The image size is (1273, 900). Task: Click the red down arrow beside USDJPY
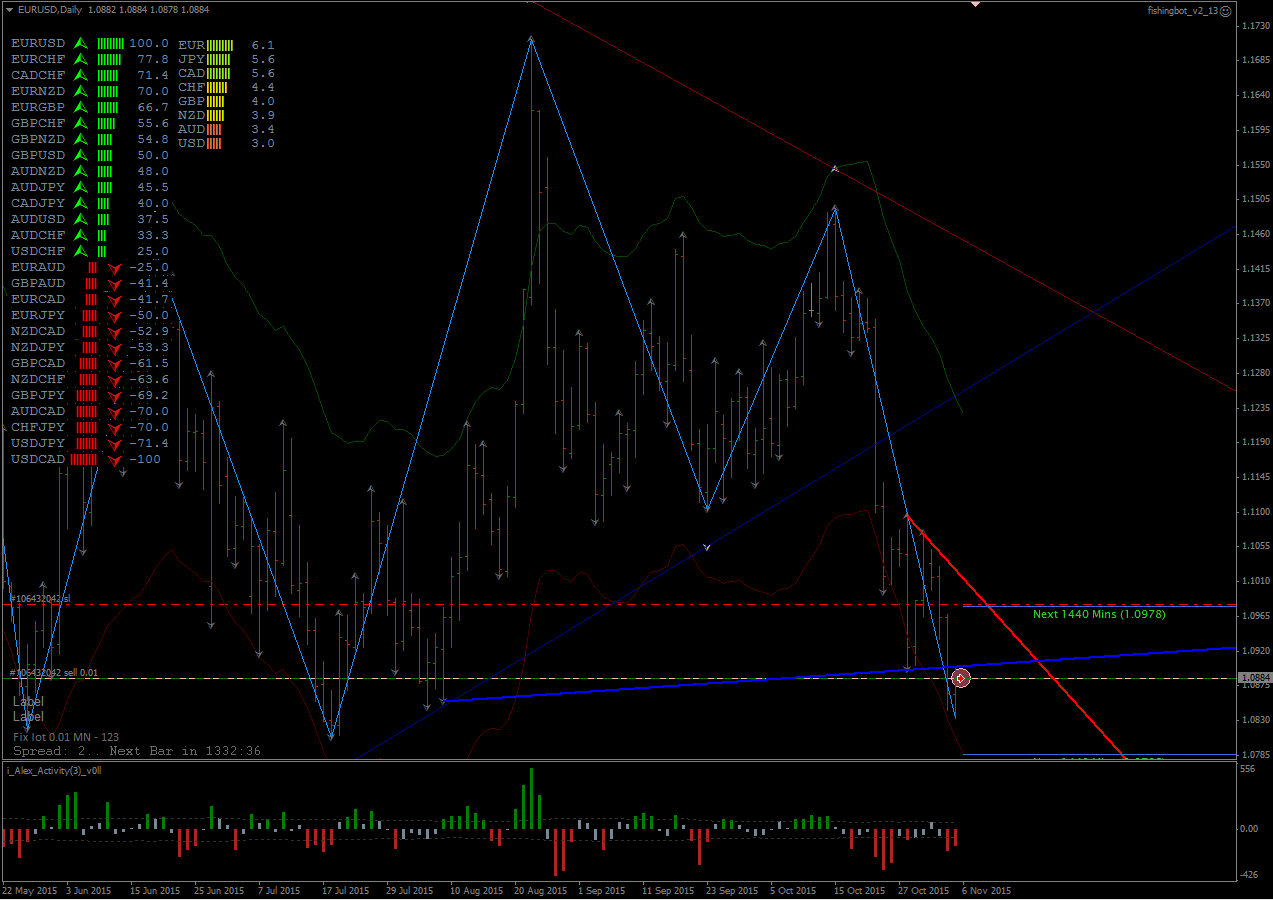[x=114, y=445]
